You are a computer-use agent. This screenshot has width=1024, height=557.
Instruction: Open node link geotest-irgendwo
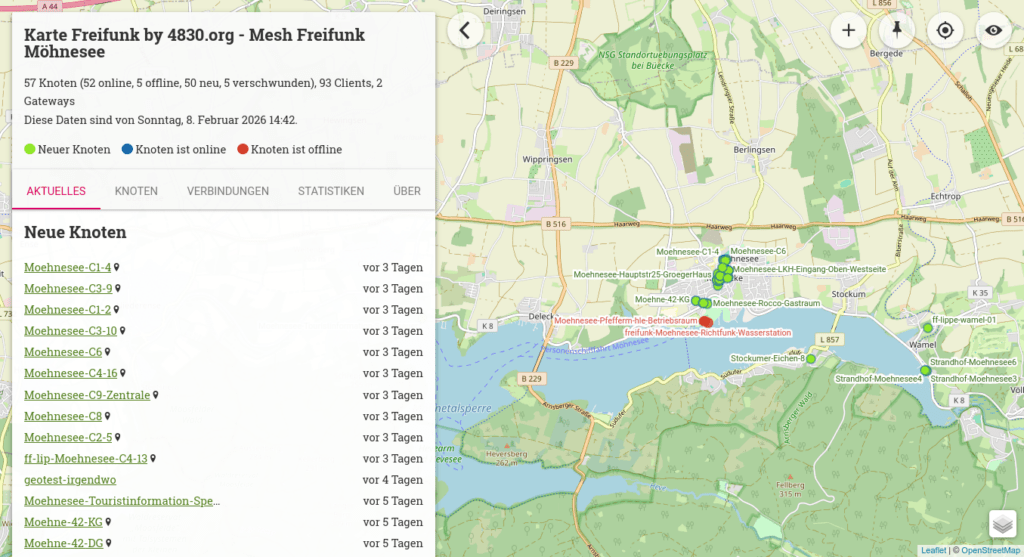pyautogui.click(x=71, y=480)
